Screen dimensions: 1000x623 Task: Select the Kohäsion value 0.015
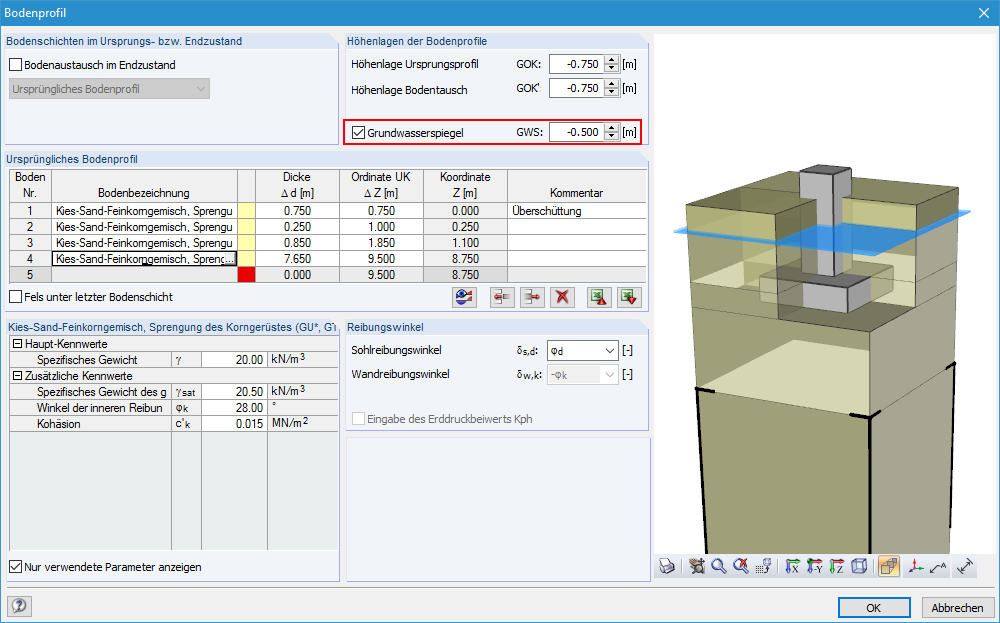tap(233, 424)
